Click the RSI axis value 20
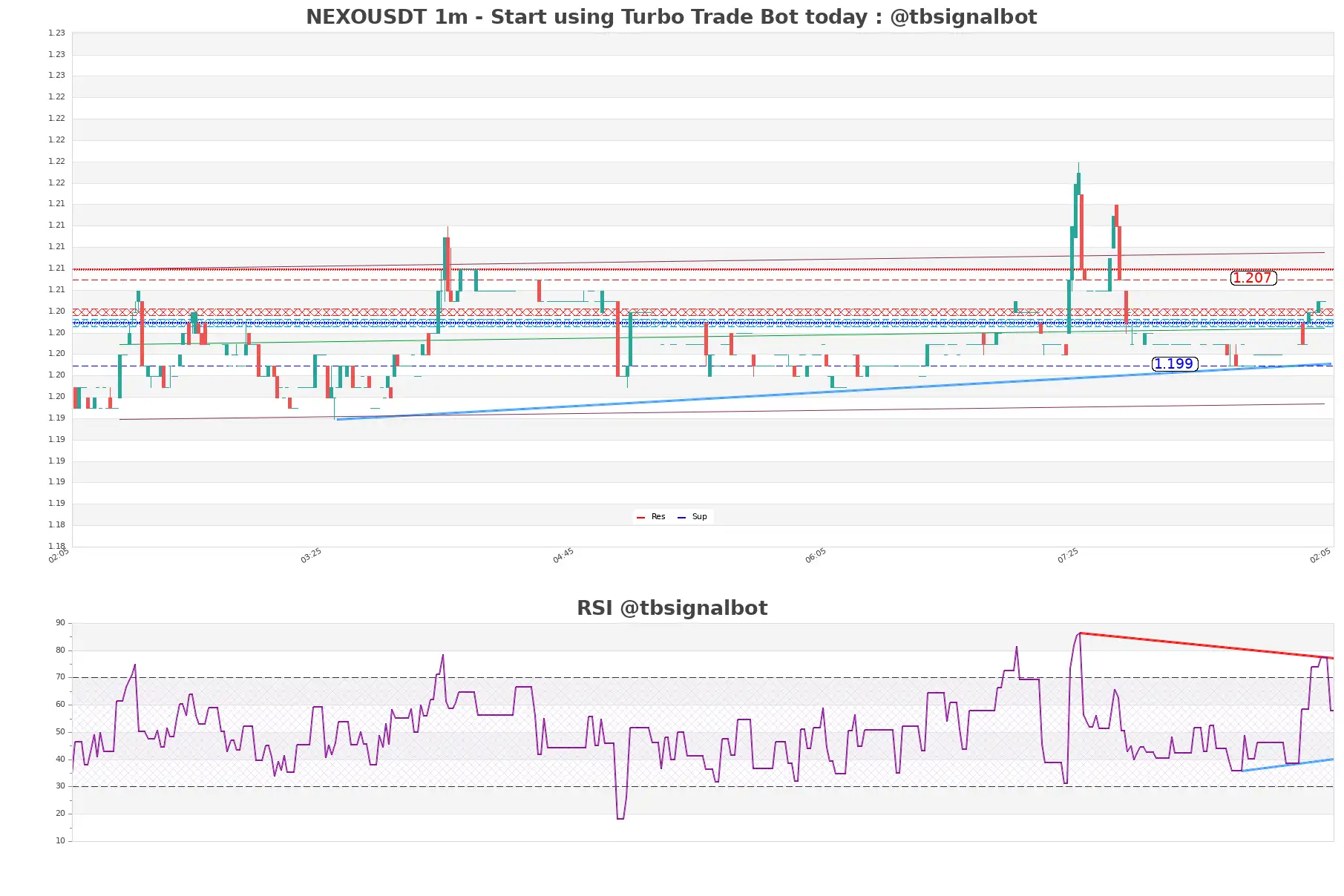This screenshot has height=896, width=1344. click(x=60, y=814)
